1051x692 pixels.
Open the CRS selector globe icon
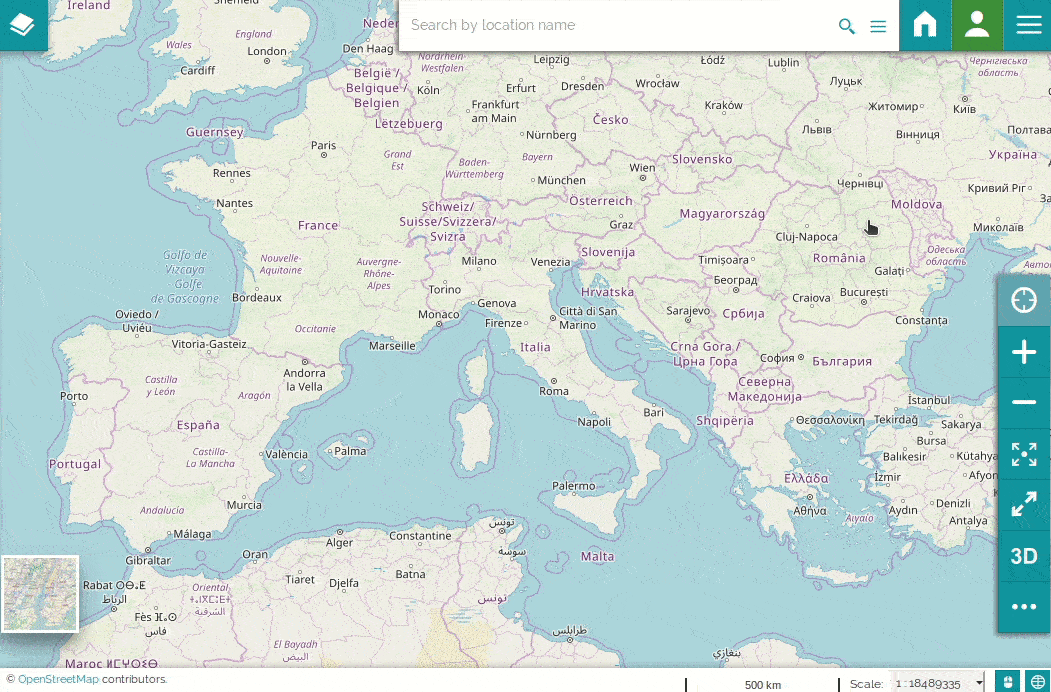(x=1038, y=682)
